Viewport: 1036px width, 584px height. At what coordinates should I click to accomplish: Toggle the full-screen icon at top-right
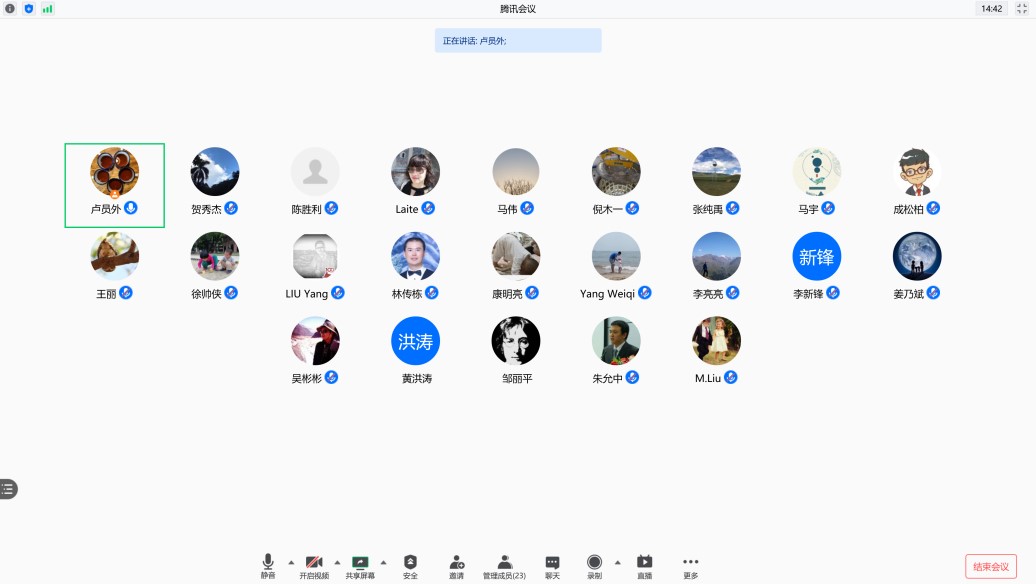click(x=1022, y=8)
